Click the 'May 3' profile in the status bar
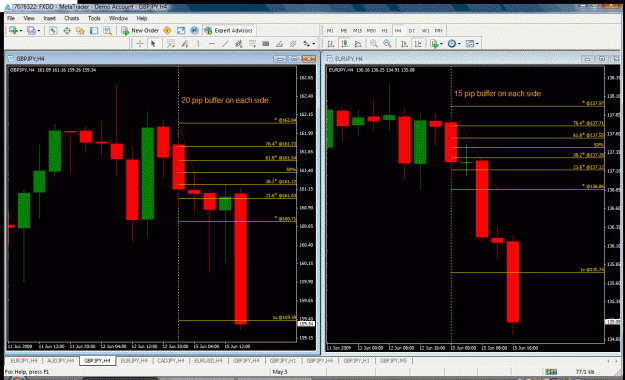The image size is (625, 380). [280, 372]
